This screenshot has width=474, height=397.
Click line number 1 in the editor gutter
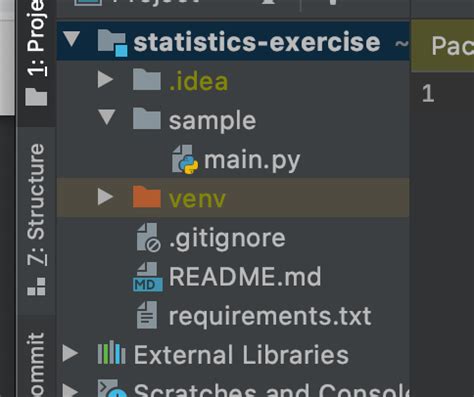(428, 94)
